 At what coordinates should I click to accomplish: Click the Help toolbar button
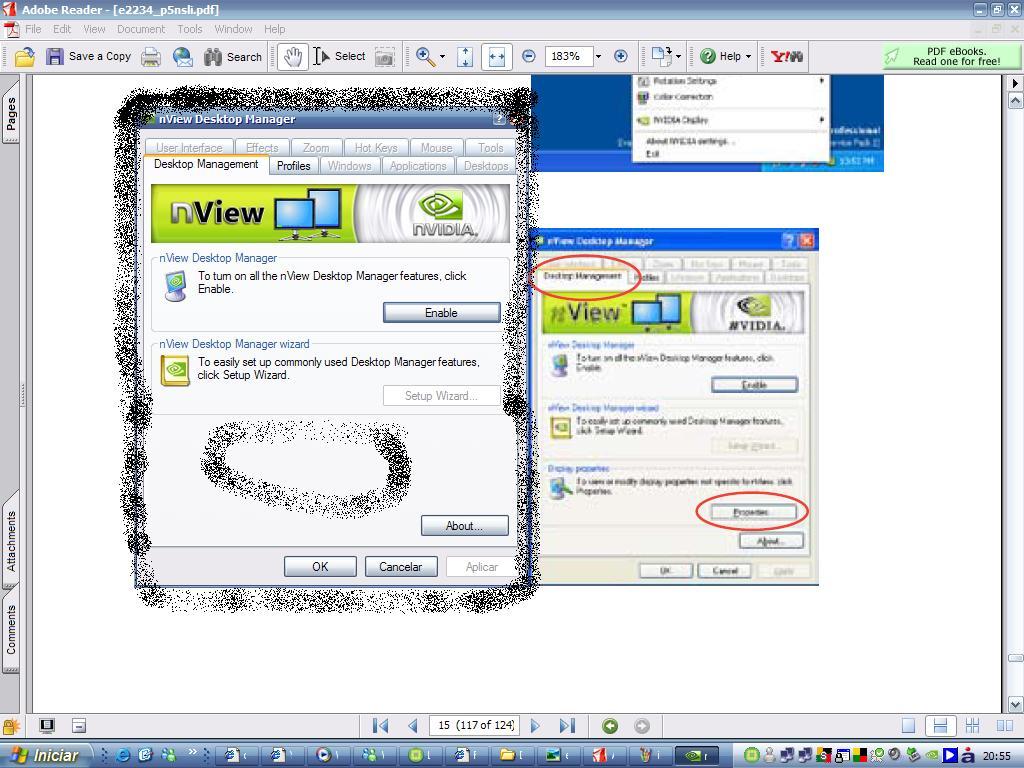pyautogui.click(x=721, y=57)
